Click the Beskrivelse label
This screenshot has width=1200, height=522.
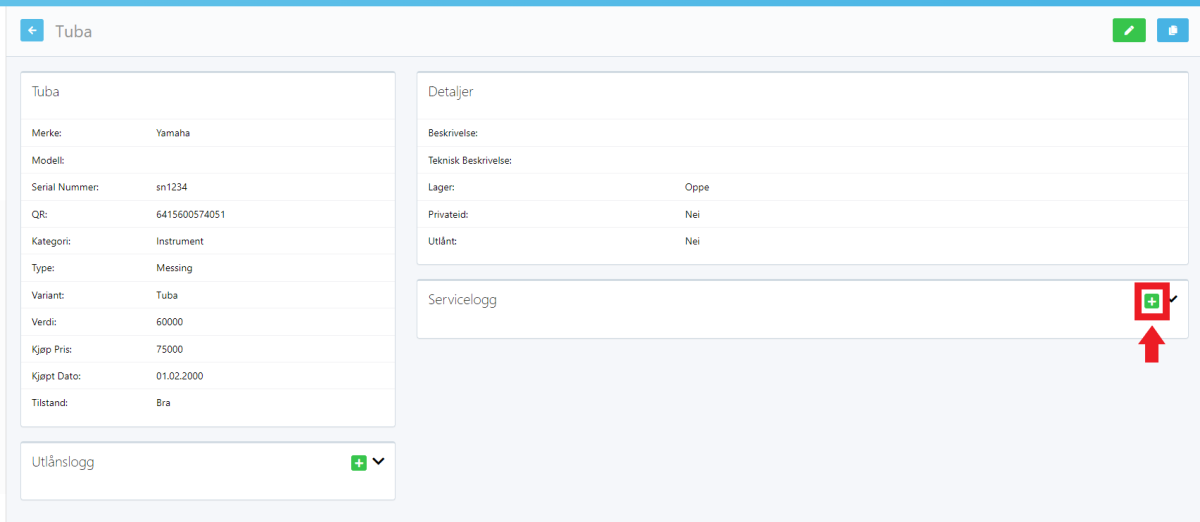click(x=453, y=133)
